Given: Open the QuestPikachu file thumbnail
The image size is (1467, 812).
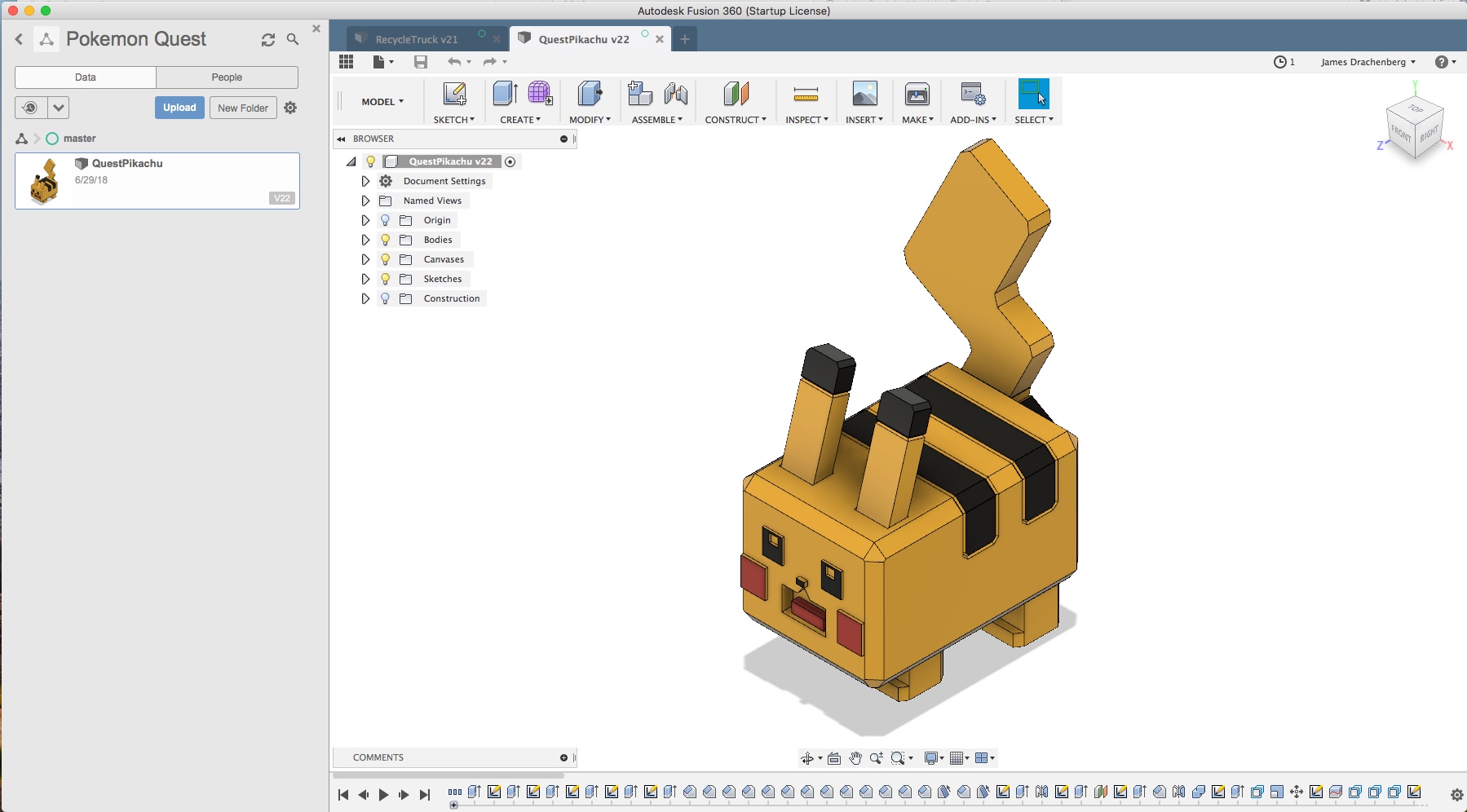Looking at the screenshot, I should (44, 181).
